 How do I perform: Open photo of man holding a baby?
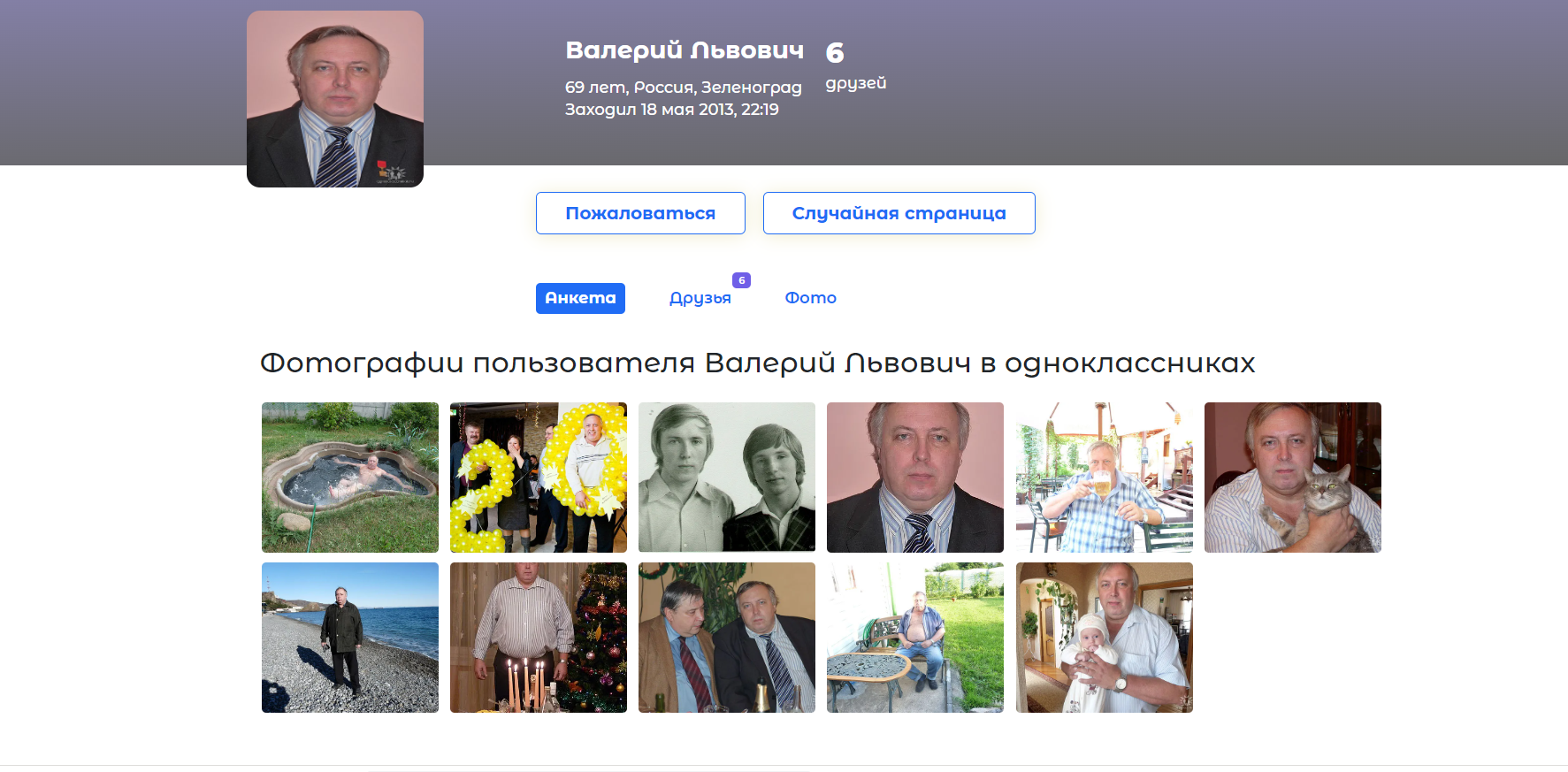[1105, 638]
